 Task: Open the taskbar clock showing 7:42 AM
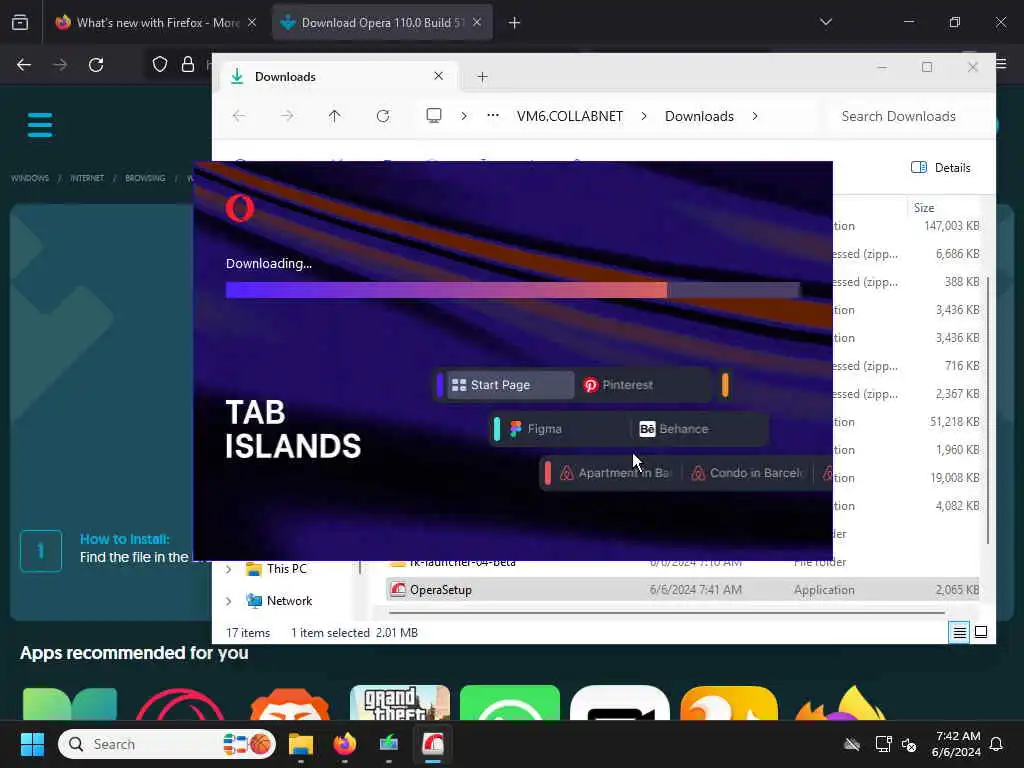[957, 744]
